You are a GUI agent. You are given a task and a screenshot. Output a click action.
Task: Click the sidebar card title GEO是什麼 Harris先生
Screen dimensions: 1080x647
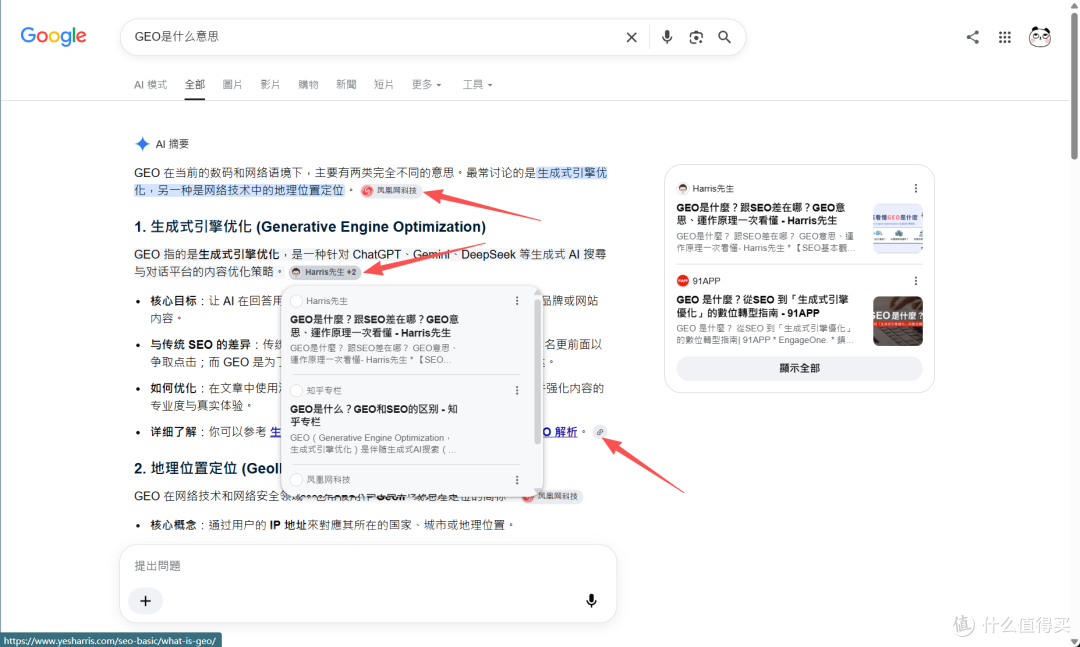760,214
